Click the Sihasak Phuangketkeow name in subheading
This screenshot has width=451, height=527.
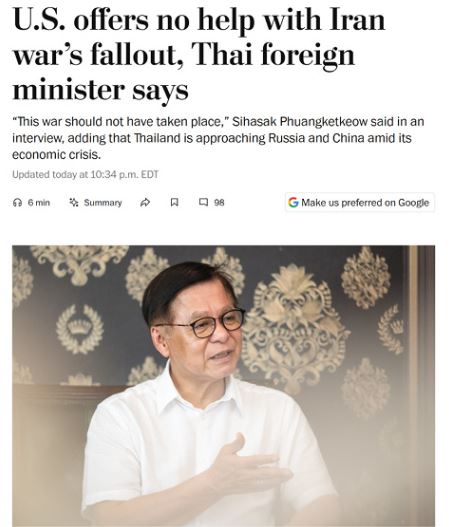(300, 121)
